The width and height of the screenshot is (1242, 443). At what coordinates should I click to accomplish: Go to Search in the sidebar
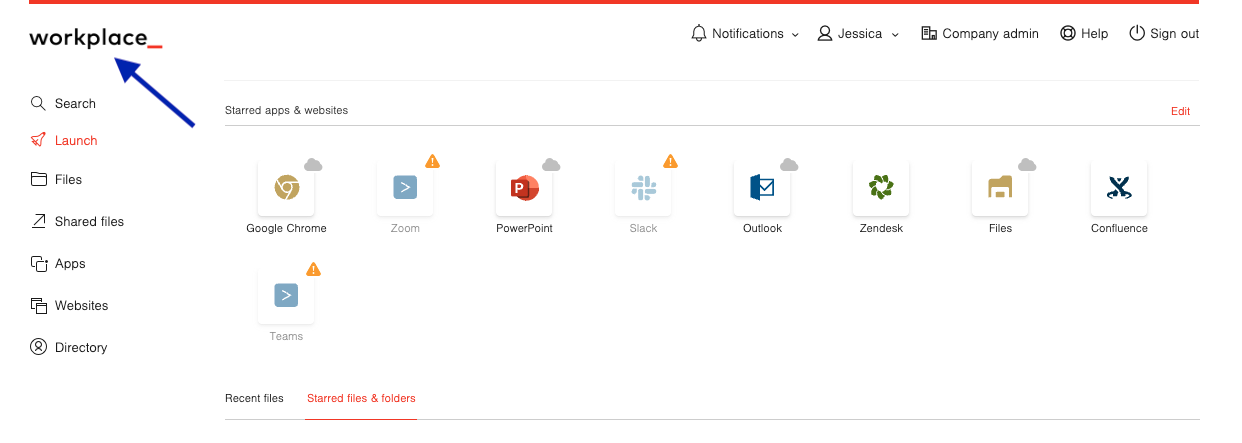coord(75,103)
